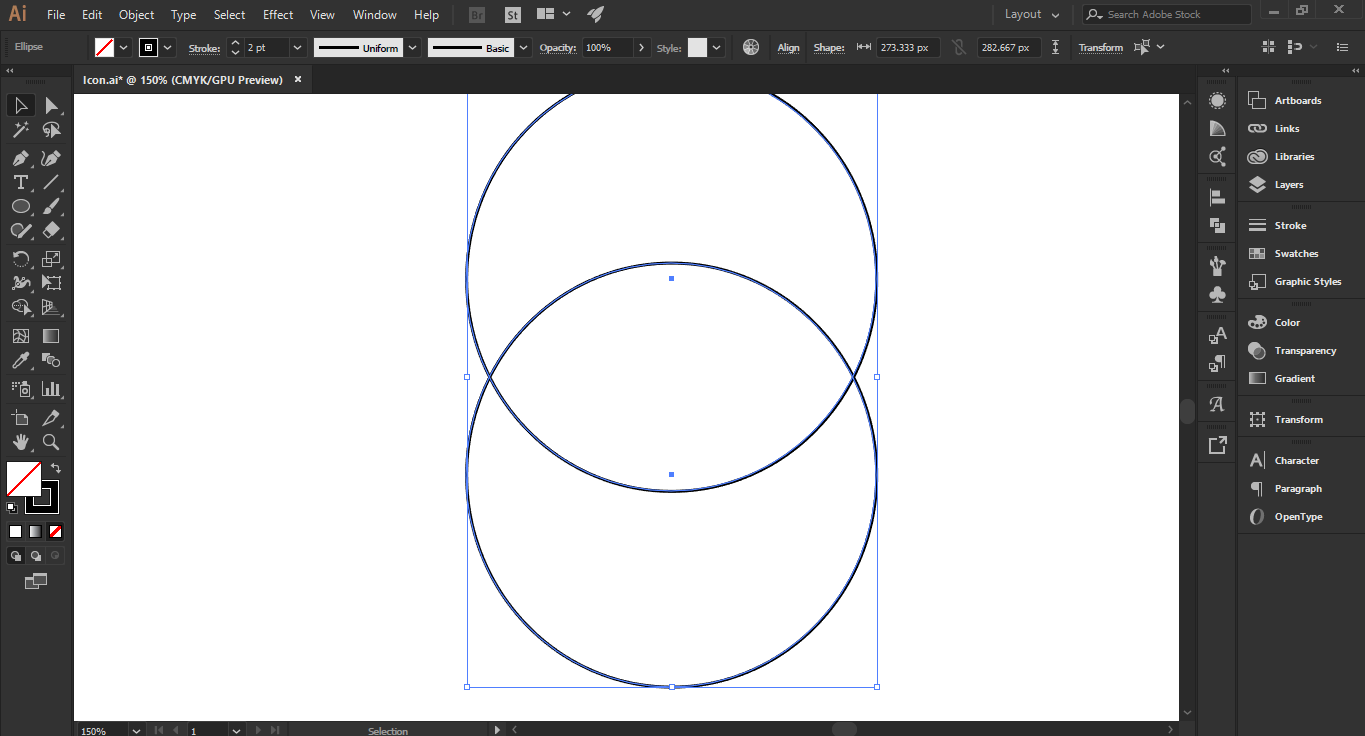Choose the Column Graph tool

tap(51, 389)
